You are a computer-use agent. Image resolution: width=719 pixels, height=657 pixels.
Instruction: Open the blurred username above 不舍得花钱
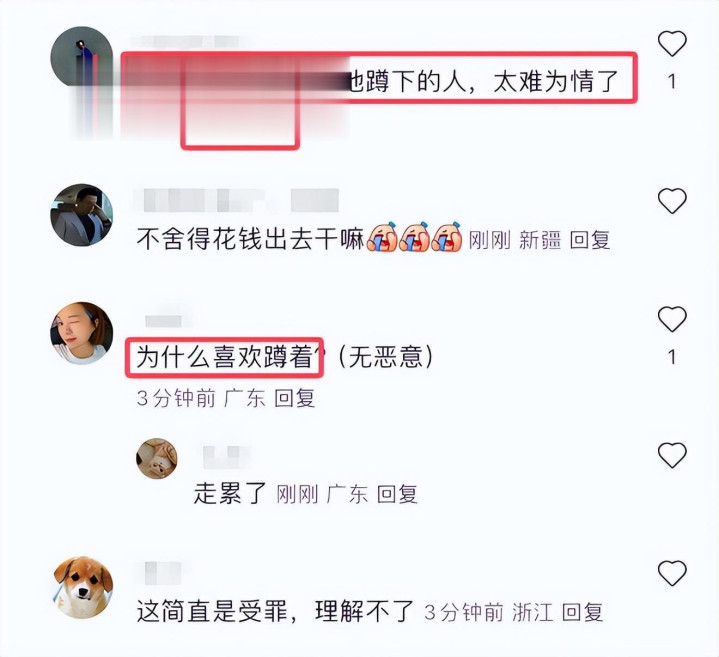pyautogui.click(x=241, y=200)
